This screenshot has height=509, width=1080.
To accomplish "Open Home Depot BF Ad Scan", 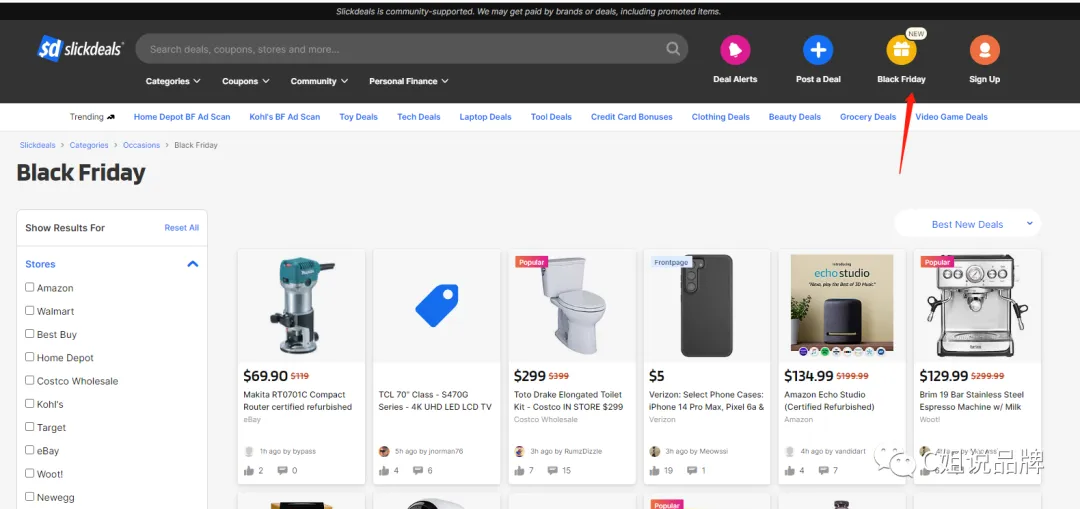I will coord(182,117).
